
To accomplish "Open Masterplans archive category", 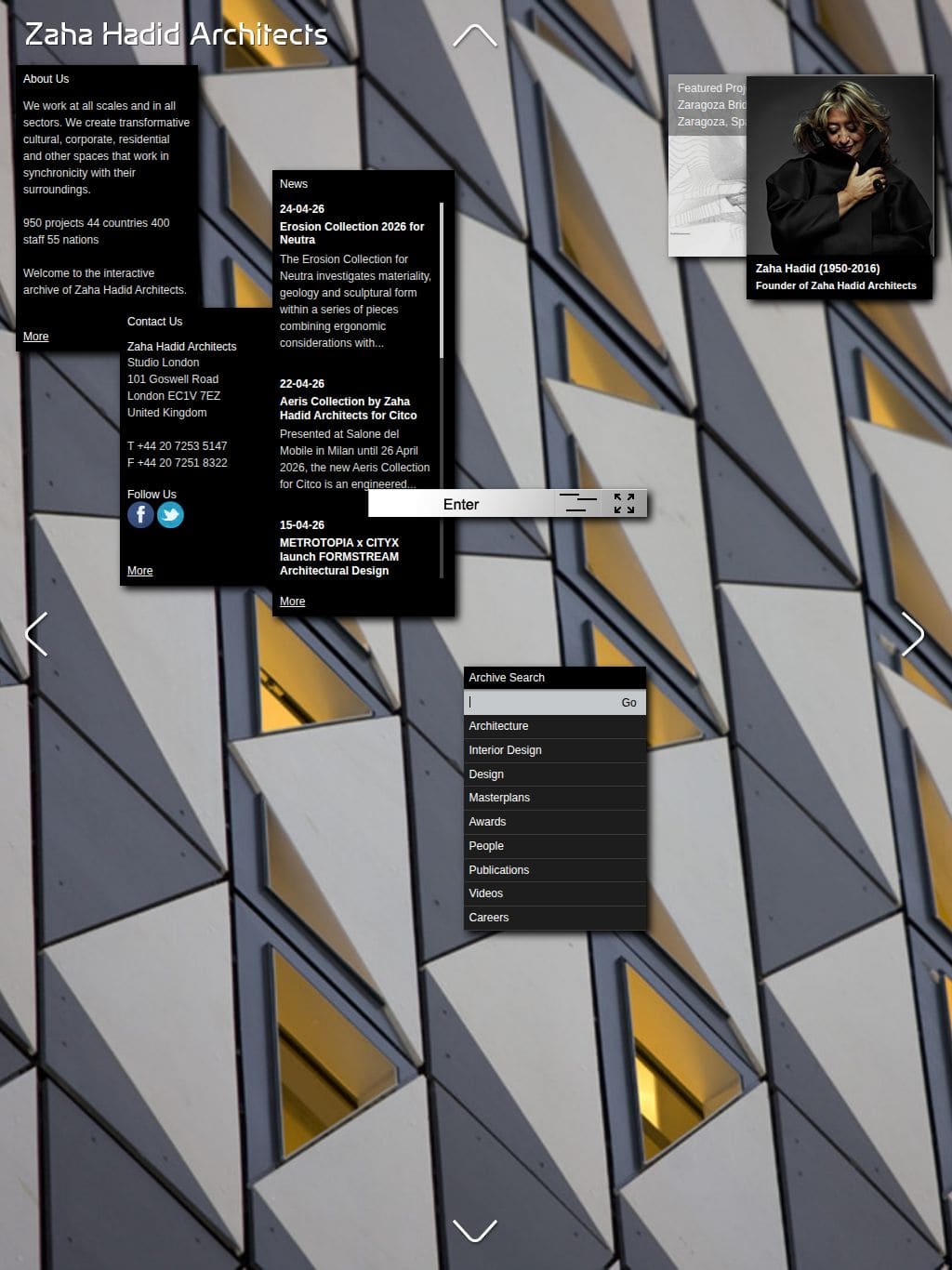I will click(x=555, y=798).
